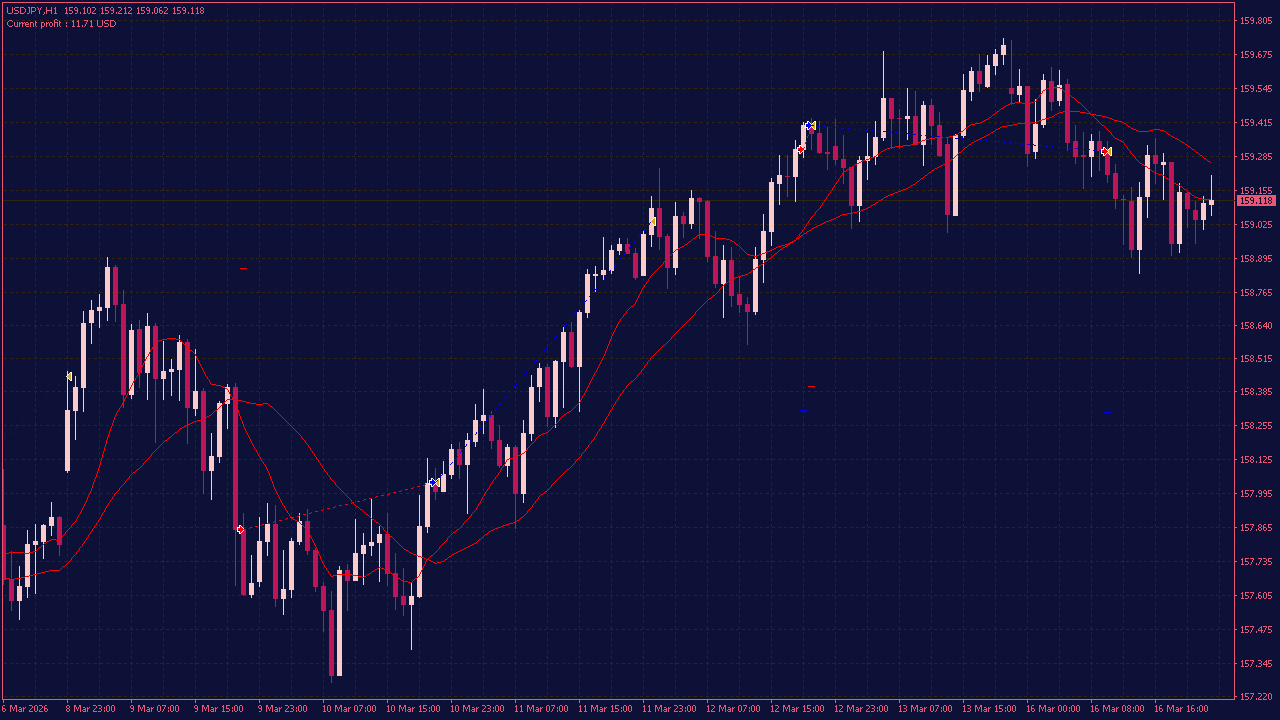Click the 6 Mar 2026 date label

coord(25,709)
